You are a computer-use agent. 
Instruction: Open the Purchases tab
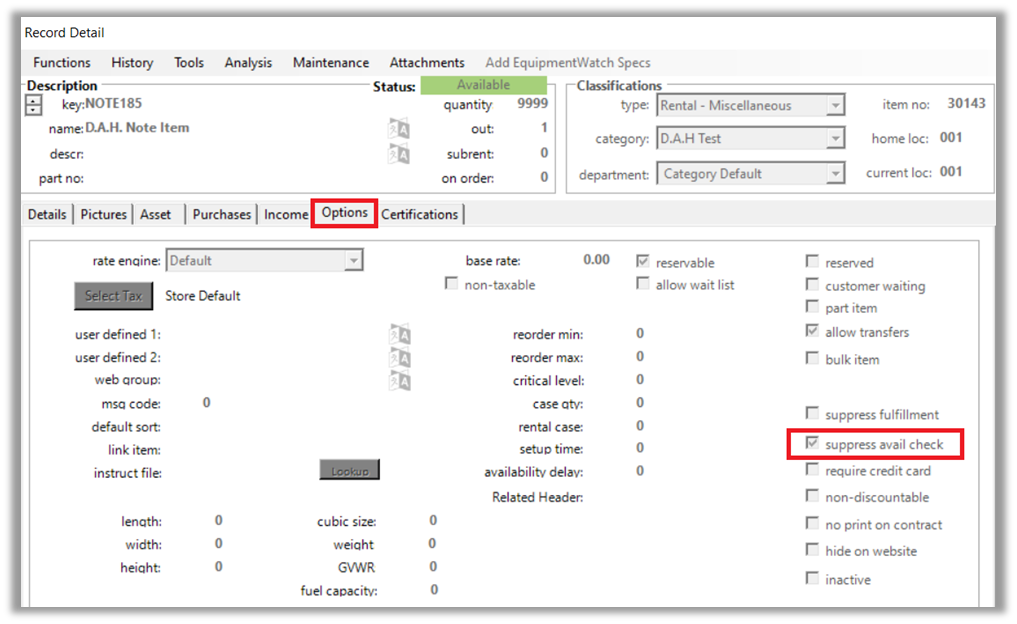(x=221, y=214)
